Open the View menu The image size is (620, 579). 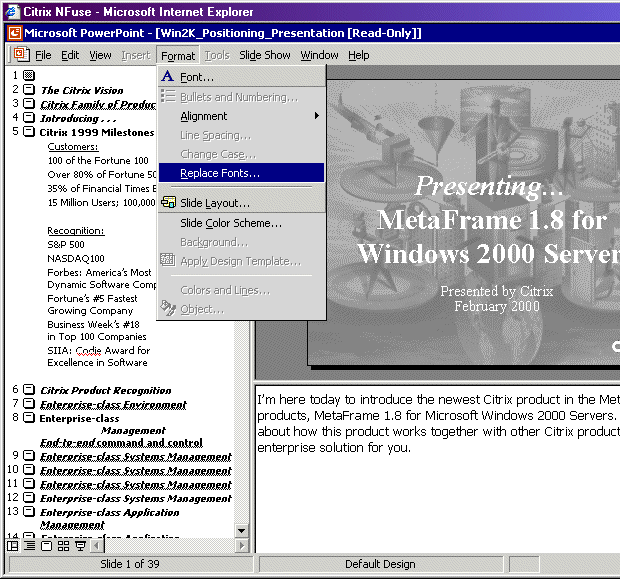tap(100, 55)
